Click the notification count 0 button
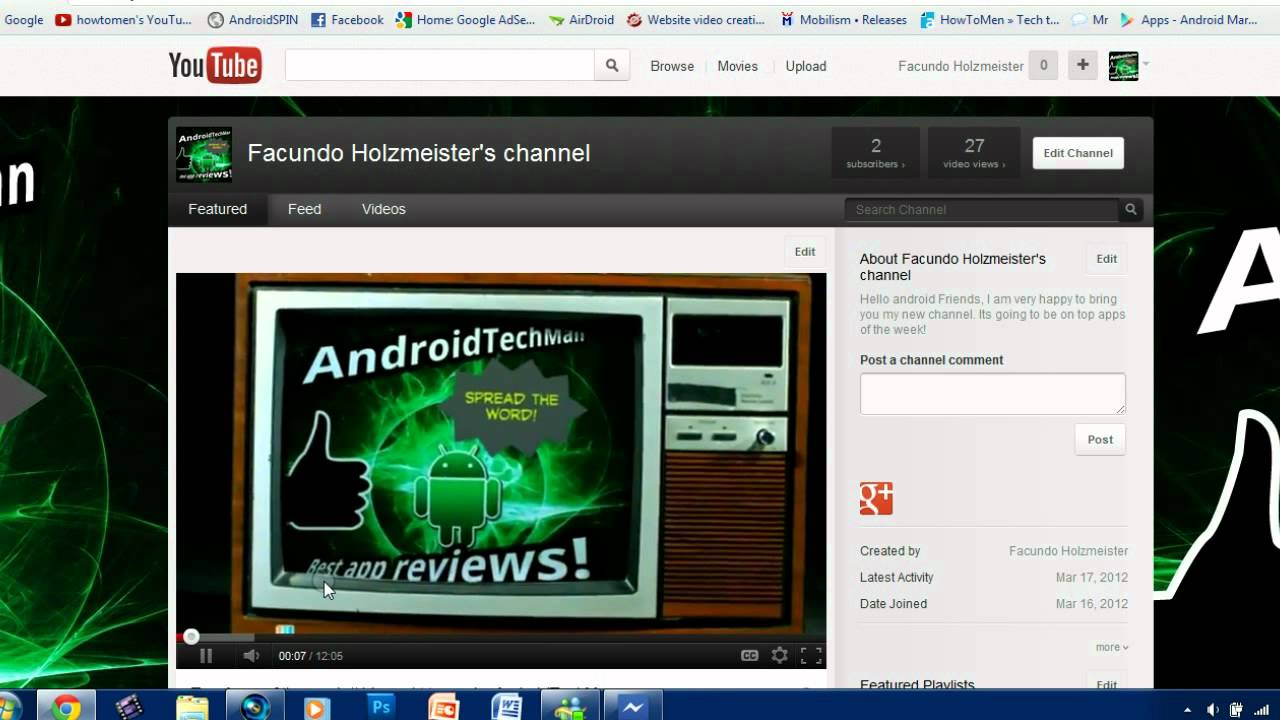The height and width of the screenshot is (720, 1280). click(x=1043, y=66)
